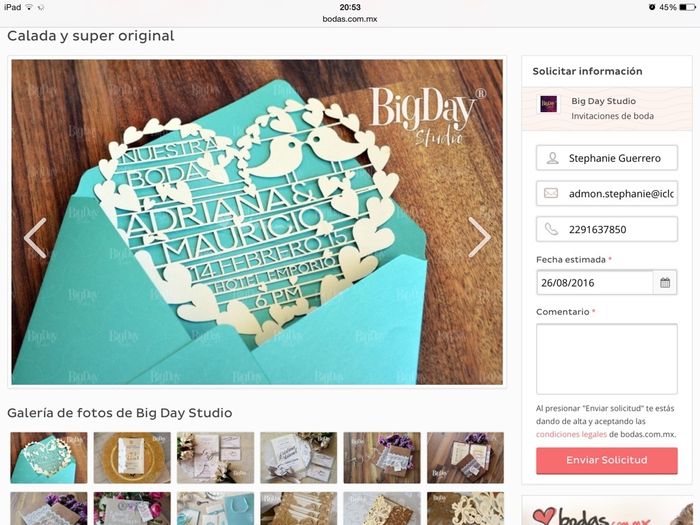Select the teal heart invitation thumbnail
Screen dimensions: 700x525
[x=49, y=458]
